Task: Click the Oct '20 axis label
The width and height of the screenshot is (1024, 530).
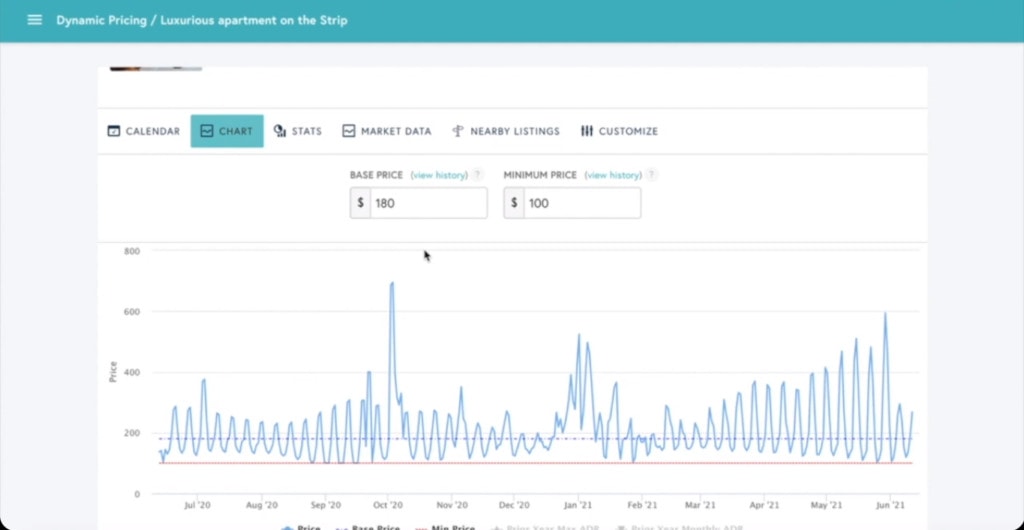Action: [x=388, y=505]
